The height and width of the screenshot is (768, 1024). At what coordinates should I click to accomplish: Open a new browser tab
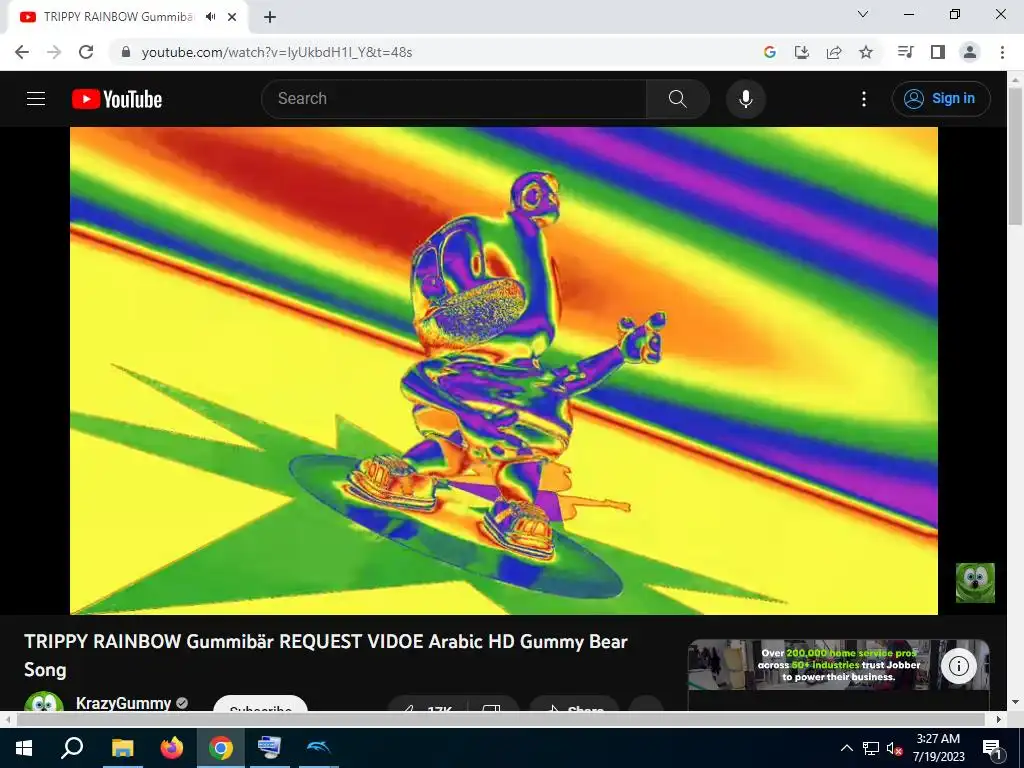270,17
